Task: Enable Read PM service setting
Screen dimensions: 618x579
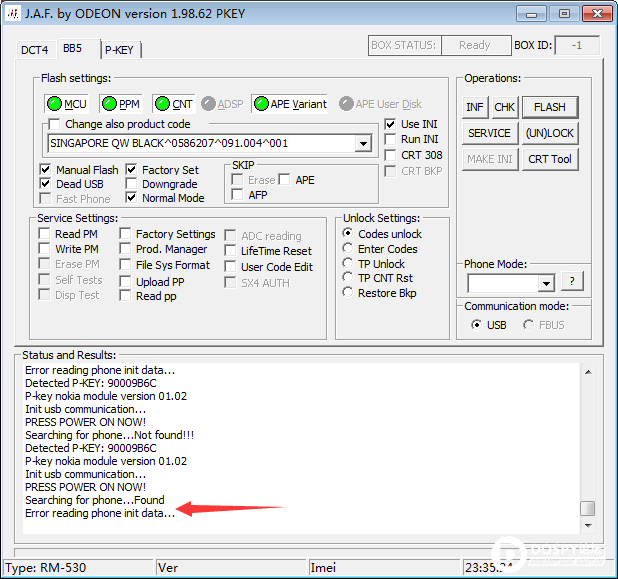Action: click(x=44, y=234)
